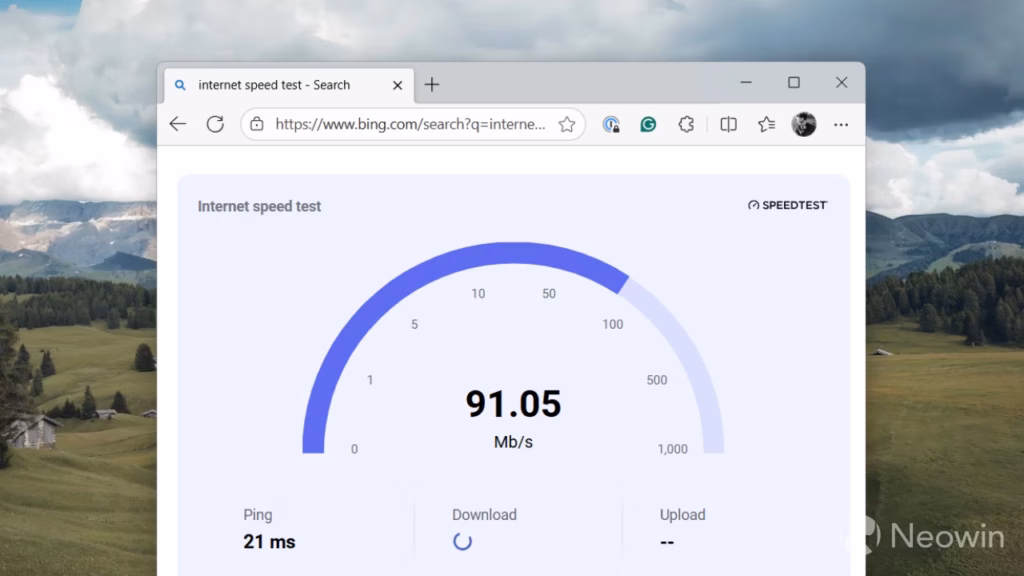Add this page to favorites with star

pos(566,124)
